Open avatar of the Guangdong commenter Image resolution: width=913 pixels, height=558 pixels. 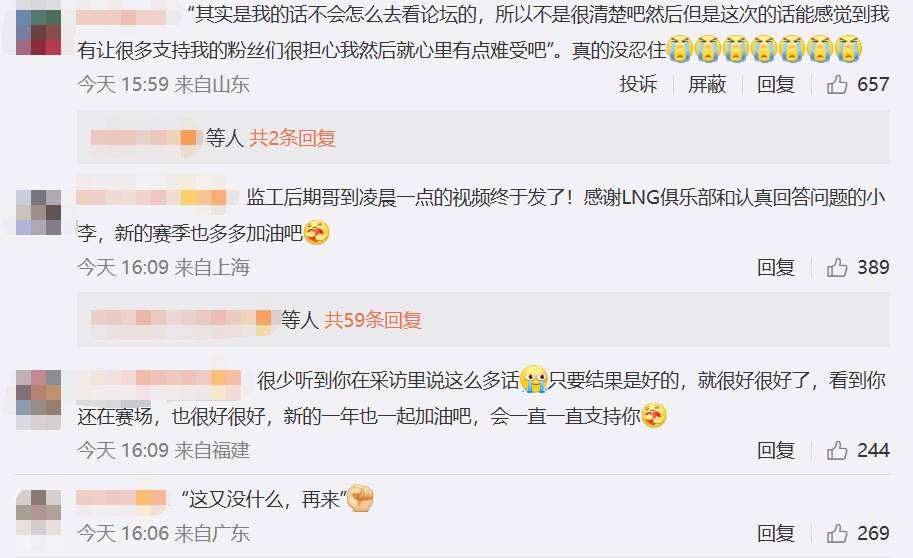coord(38,513)
